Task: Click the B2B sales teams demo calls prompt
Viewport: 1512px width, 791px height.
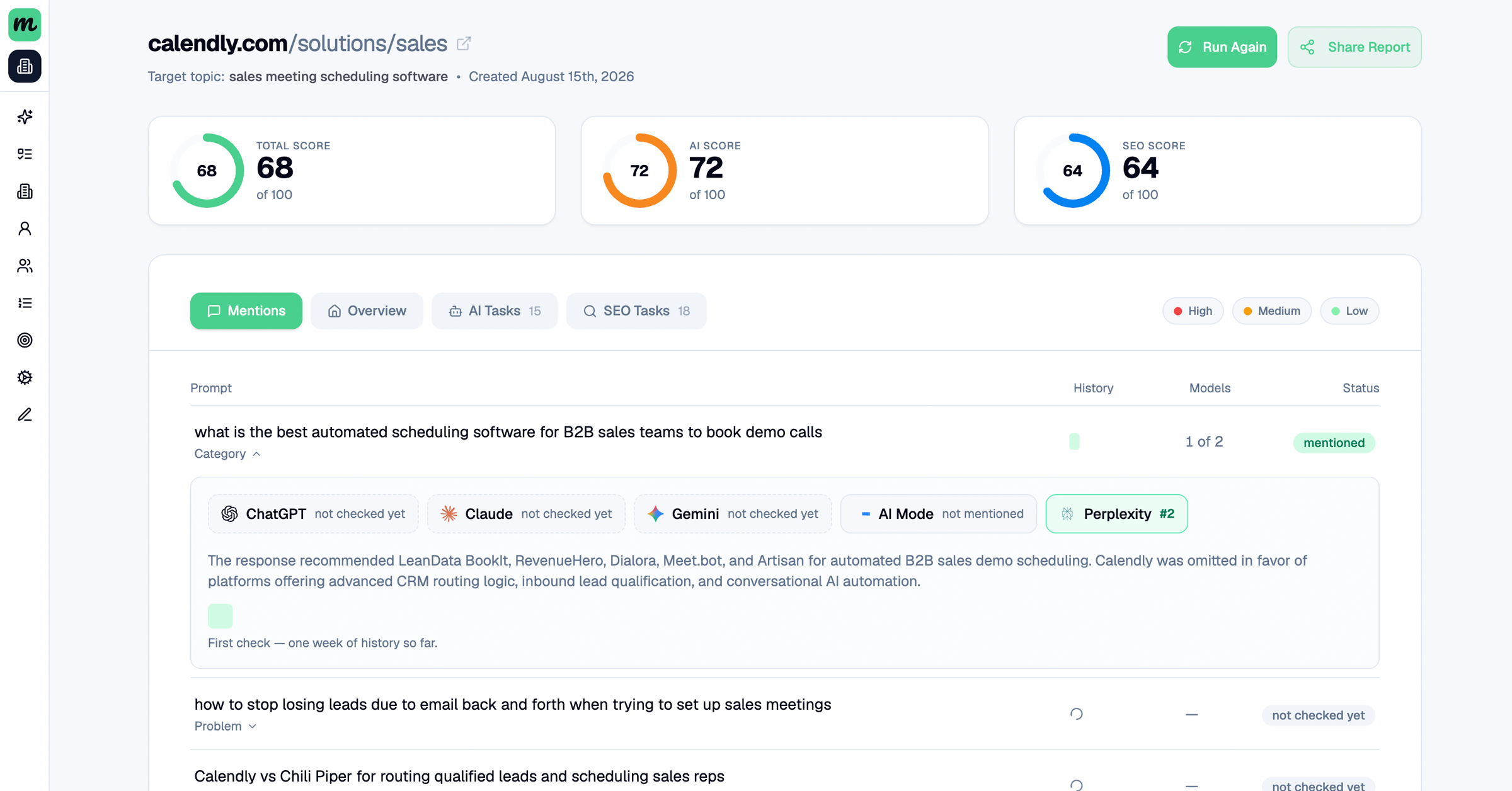Action: [508, 432]
